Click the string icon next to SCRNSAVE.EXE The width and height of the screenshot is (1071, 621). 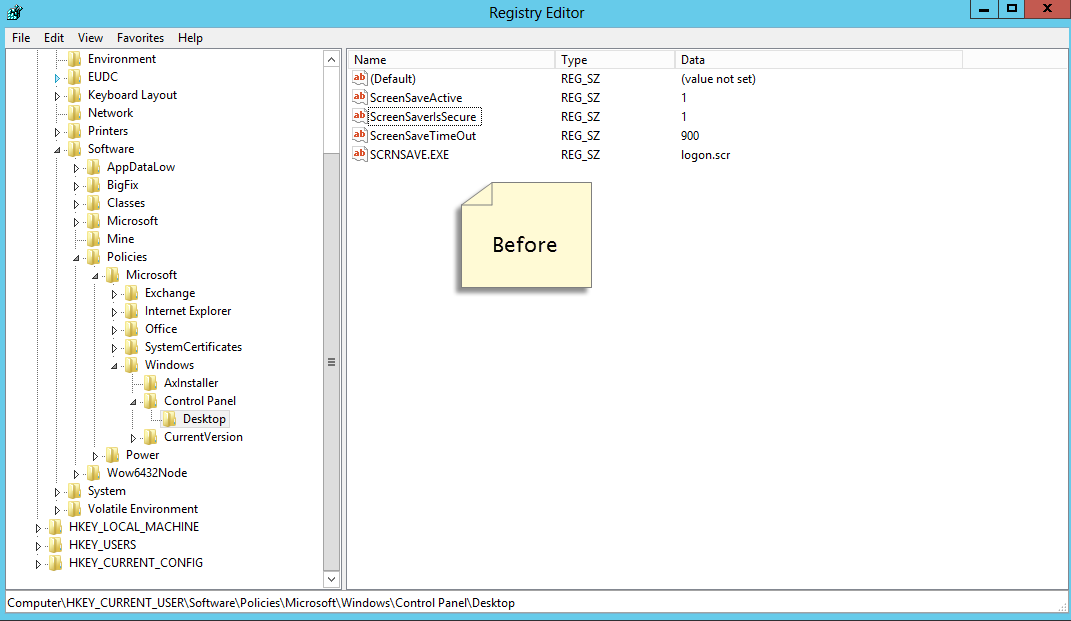360,155
